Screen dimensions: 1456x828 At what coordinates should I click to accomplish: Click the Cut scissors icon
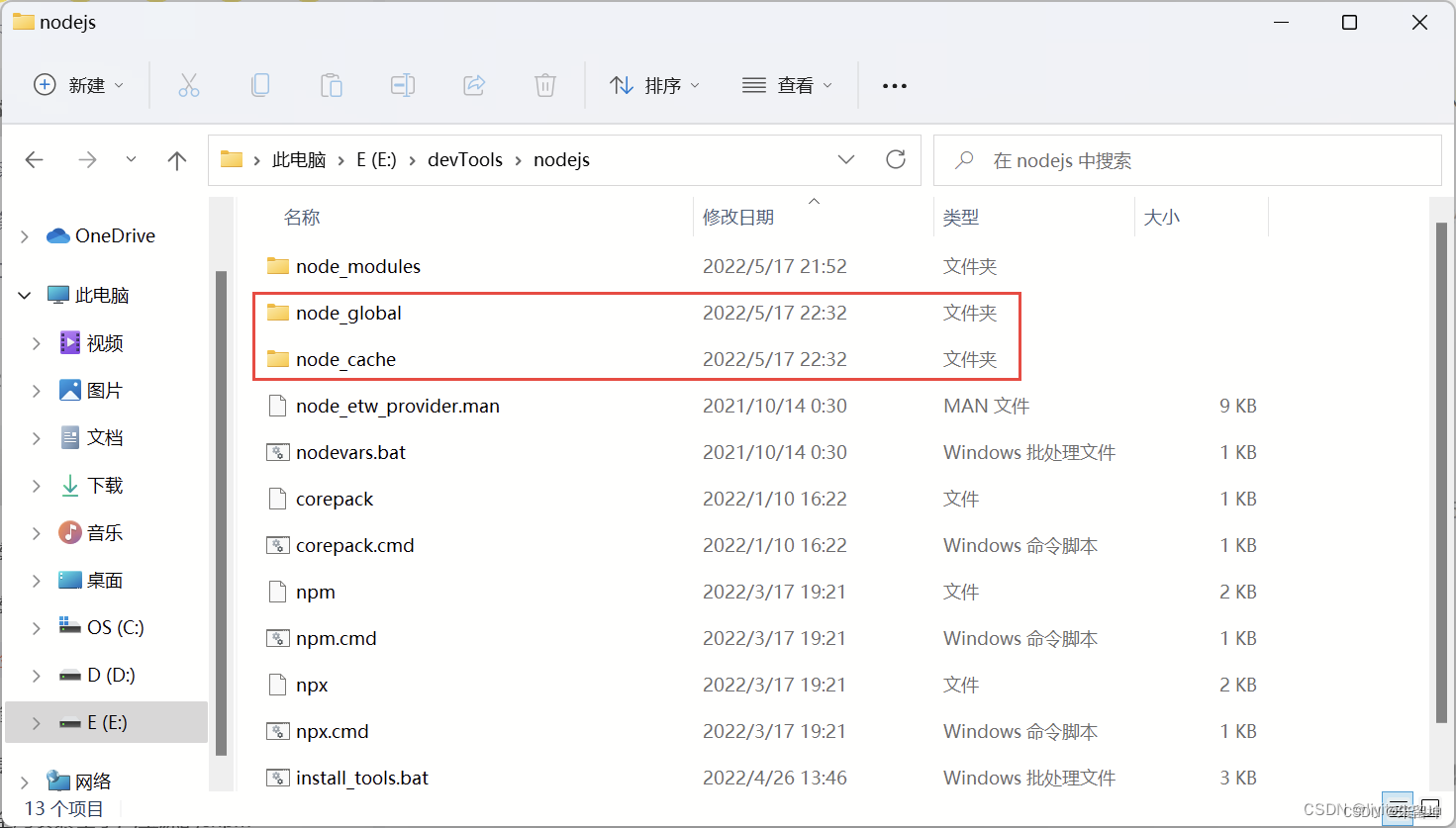click(188, 86)
